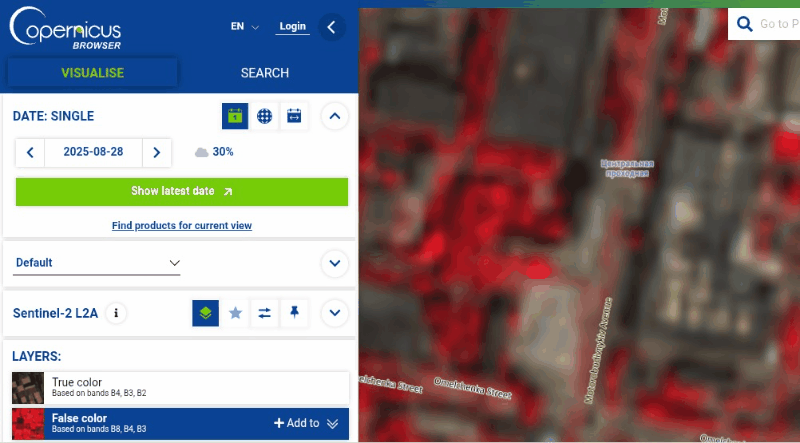Open the Visualise tab
This screenshot has width=800, height=443.
point(92,73)
